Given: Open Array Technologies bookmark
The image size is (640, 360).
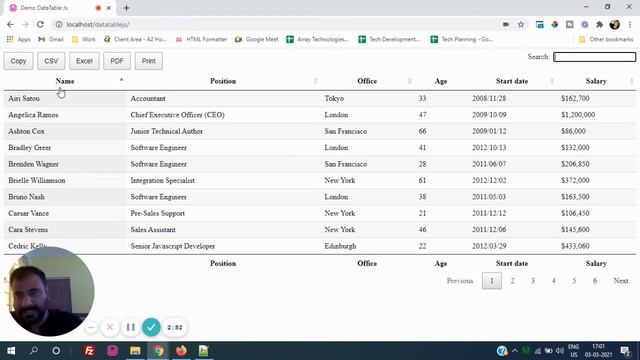Looking at the screenshot, I should [318, 39].
